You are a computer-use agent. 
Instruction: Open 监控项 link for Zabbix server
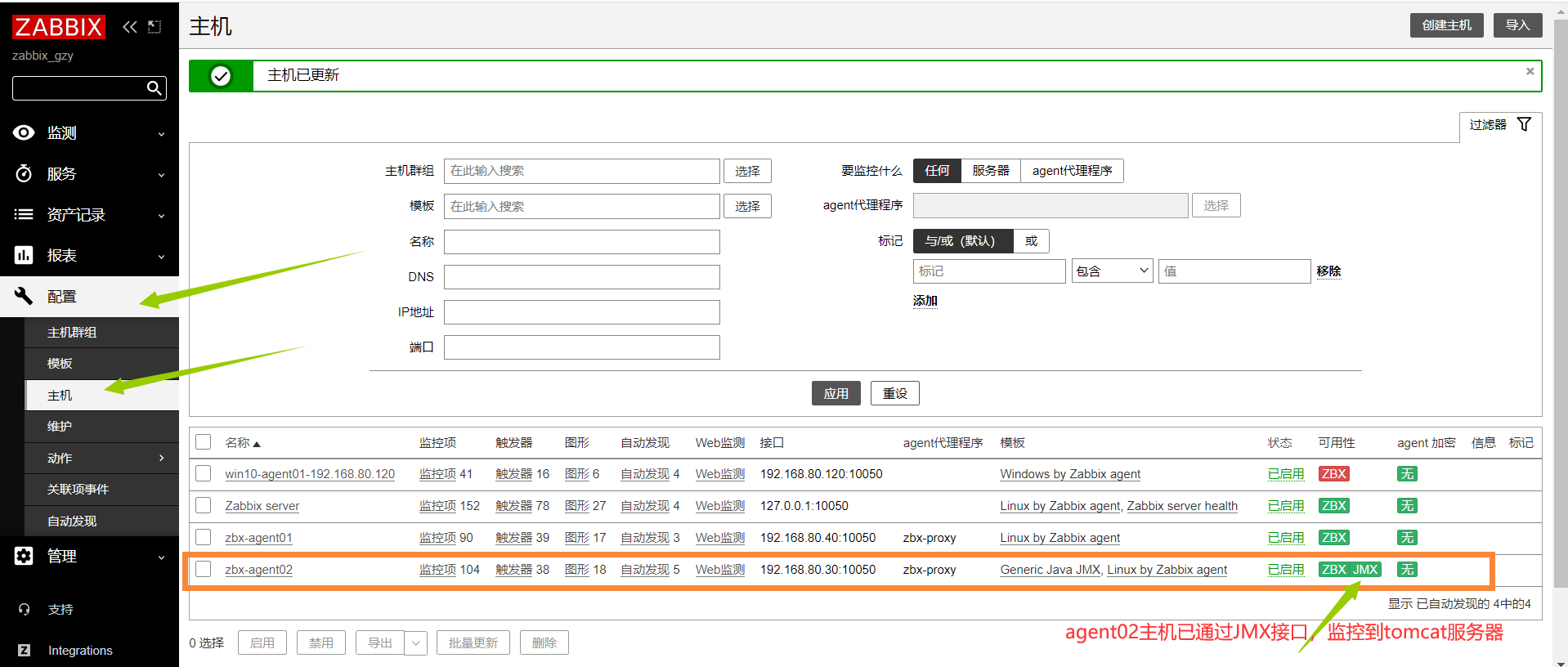(x=437, y=506)
